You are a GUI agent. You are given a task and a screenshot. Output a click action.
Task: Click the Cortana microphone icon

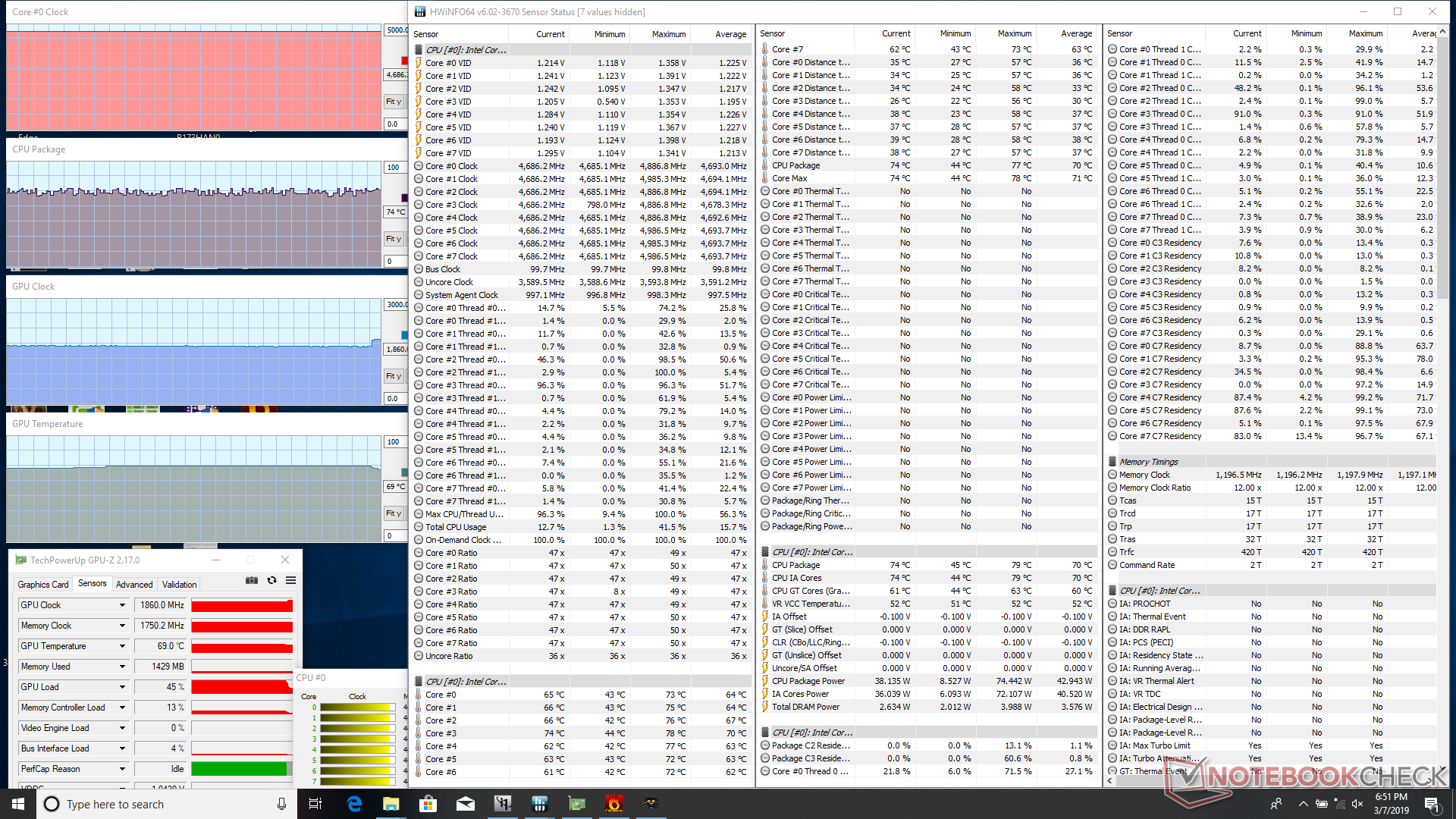[x=281, y=804]
